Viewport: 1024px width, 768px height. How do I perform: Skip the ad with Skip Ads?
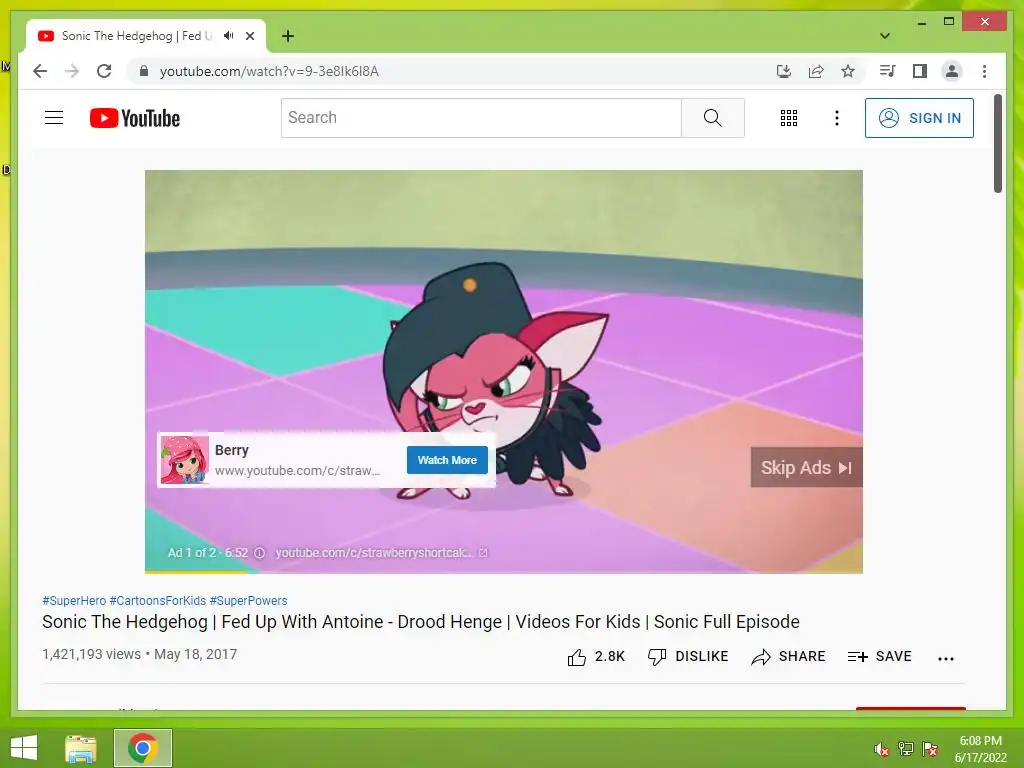tap(807, 468)
